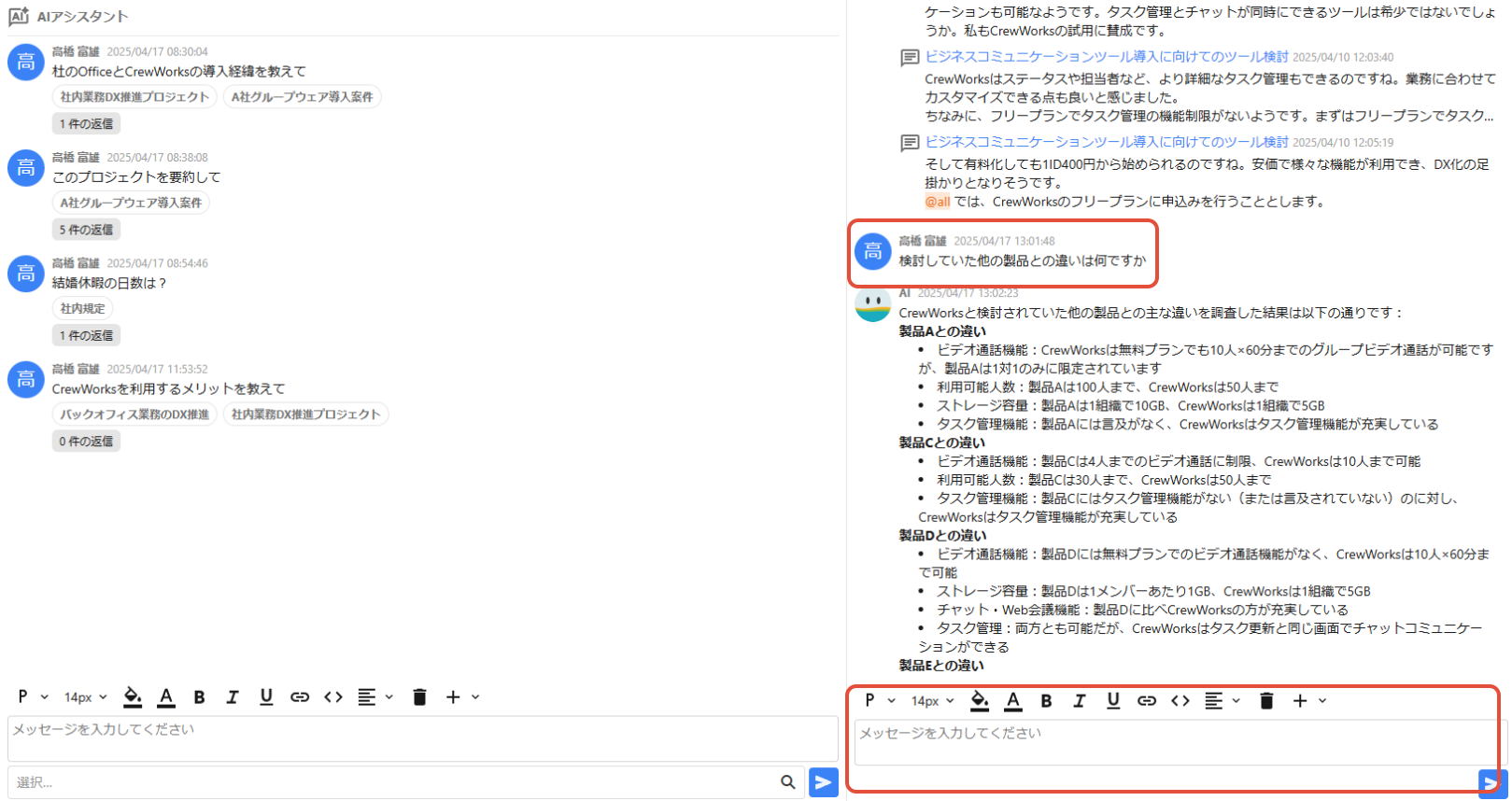This screenshot has width=1512, height=801.
Task: Click trash icon in the left editor toolbar
Action: point(419,697)
